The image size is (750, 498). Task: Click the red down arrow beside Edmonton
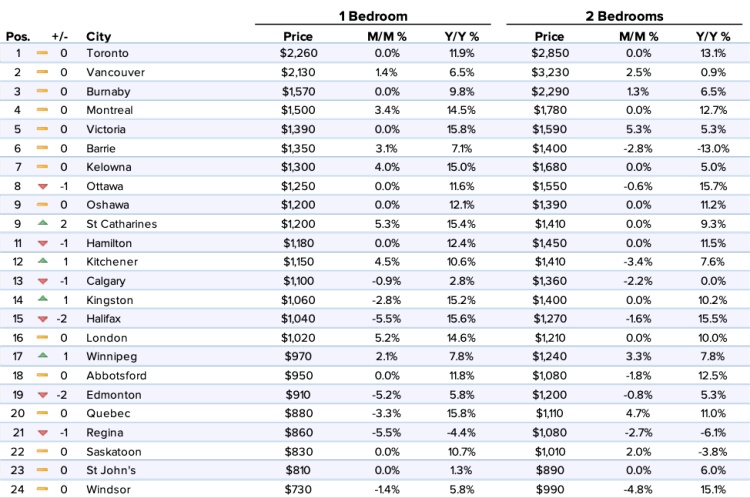pyautogui.click(x=43, y=395)
